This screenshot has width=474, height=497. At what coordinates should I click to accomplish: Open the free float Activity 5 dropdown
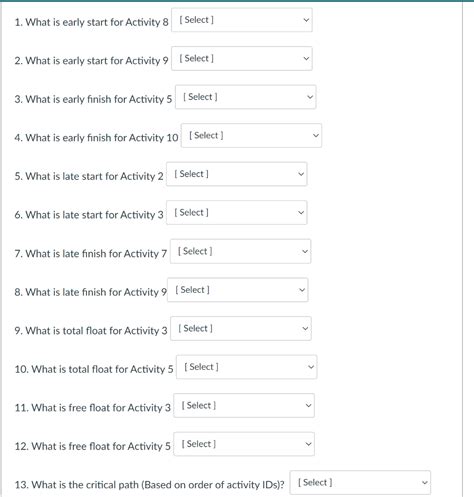pyautogui.click(x=244, y=444)
